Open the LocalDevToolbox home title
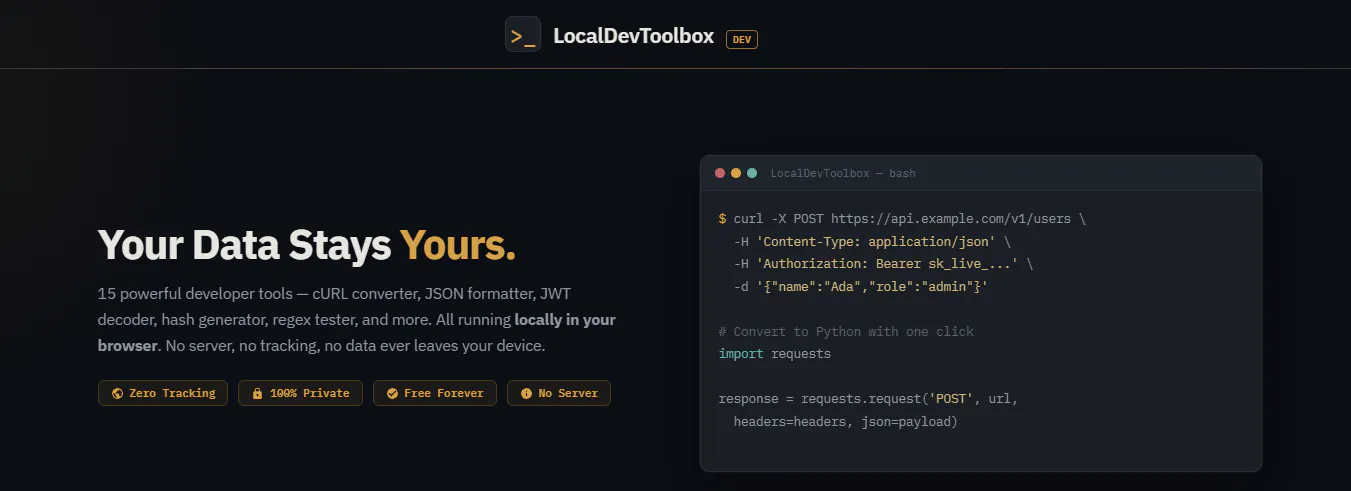Image resolution: width=1351 pixels, height=491 pixels. click(633, 36)
